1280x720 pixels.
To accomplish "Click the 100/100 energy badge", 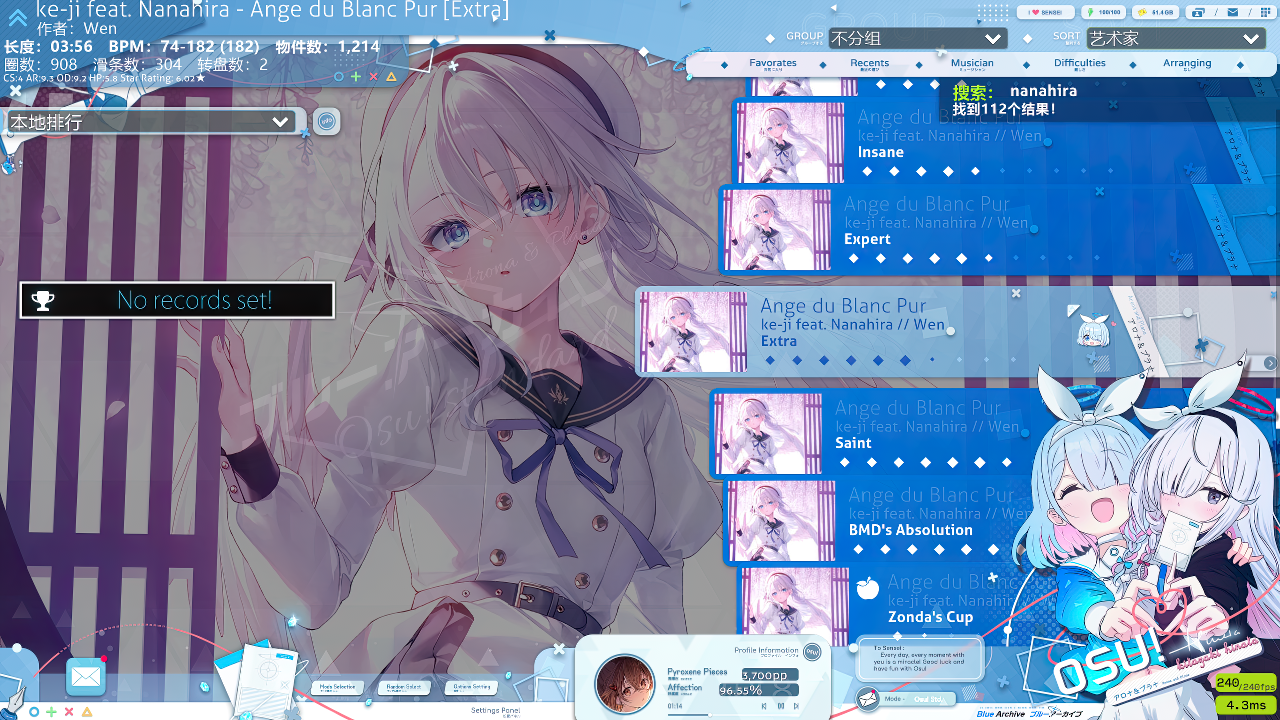I will pyautogui.click(x=1105, y=12).
